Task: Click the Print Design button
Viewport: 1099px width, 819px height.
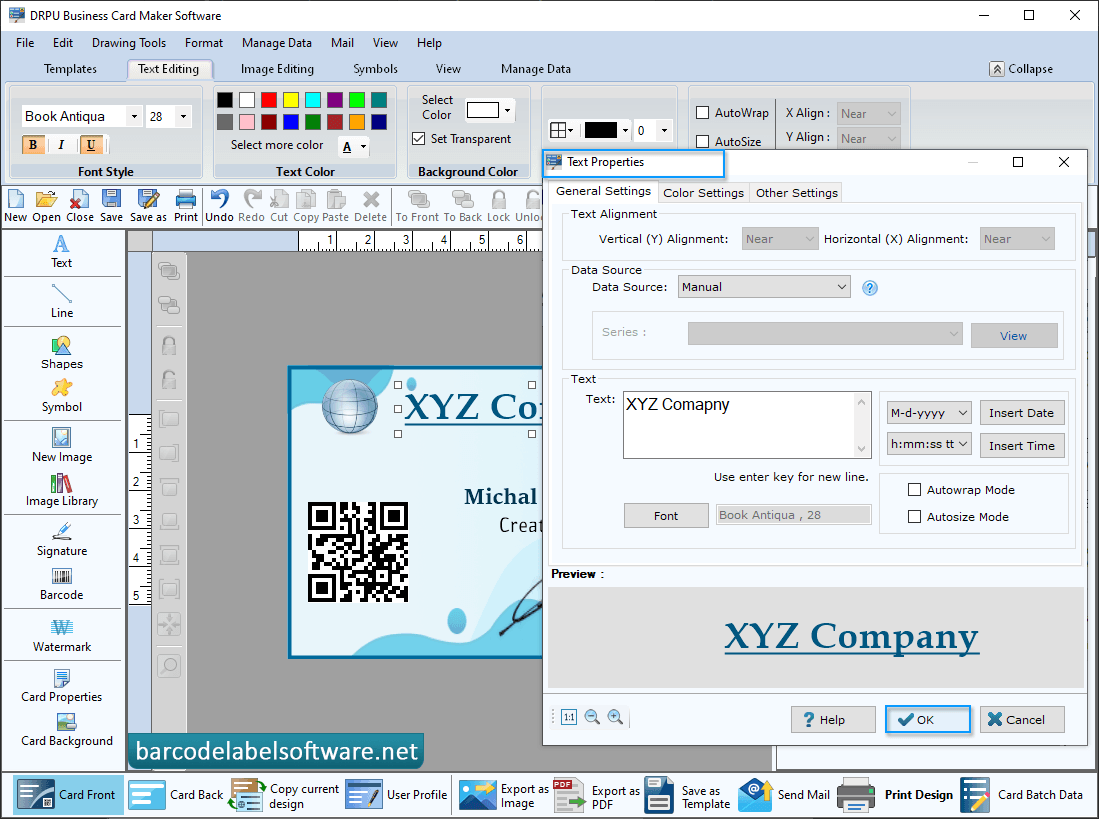Action: (895, 795)
